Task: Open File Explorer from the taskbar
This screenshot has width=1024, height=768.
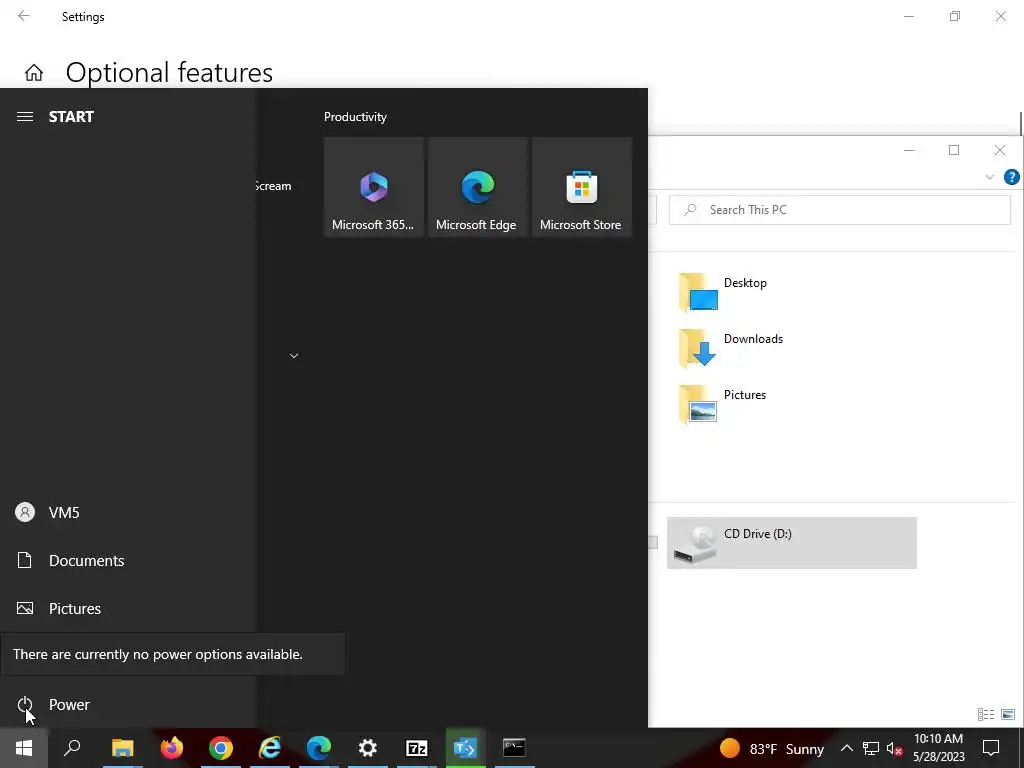Action: [x=122, y=748]
